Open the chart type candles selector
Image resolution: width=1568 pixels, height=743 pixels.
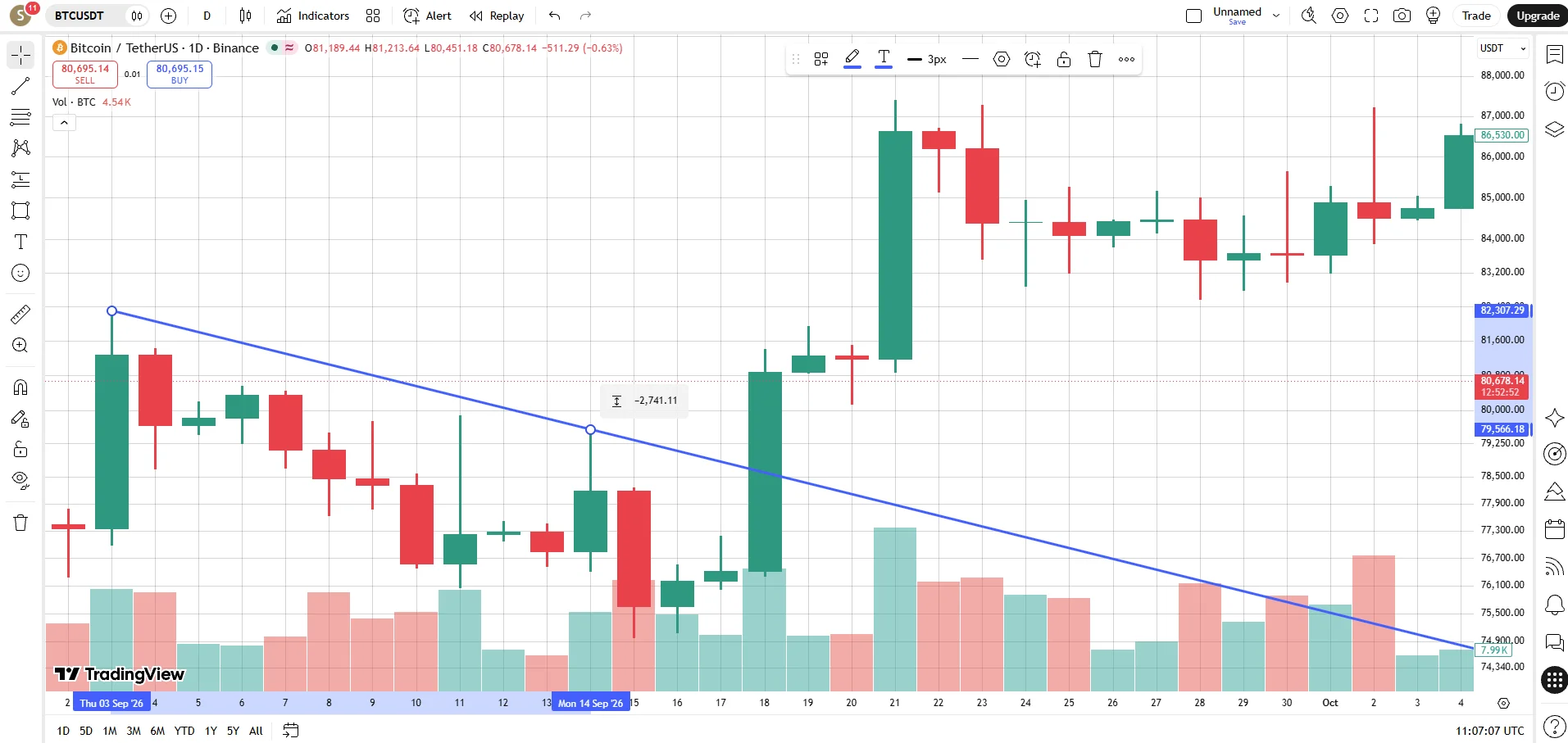tap(245, 16)
